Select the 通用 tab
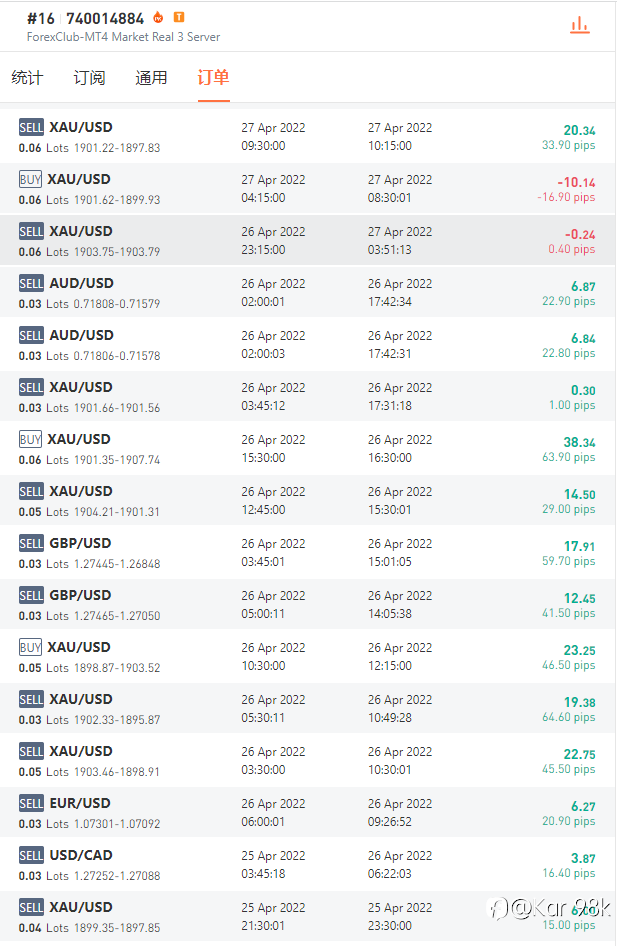The image size is (617, 946). pos(151,78)
